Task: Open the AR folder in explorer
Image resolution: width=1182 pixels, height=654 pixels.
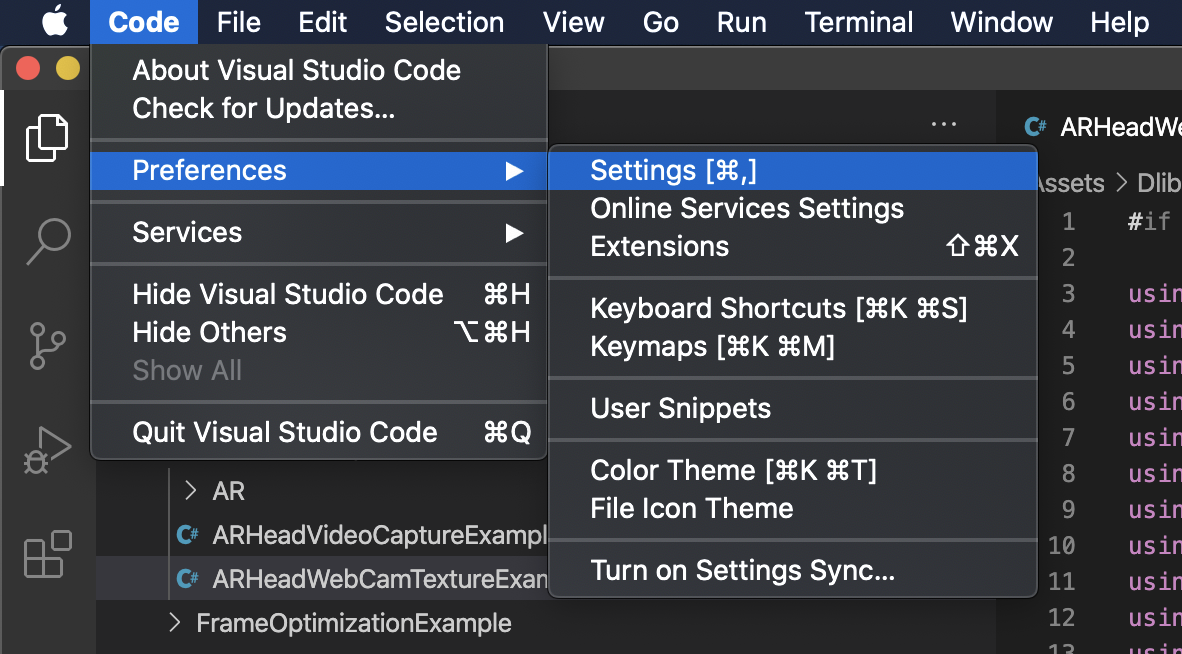Action: click(228, 491)
